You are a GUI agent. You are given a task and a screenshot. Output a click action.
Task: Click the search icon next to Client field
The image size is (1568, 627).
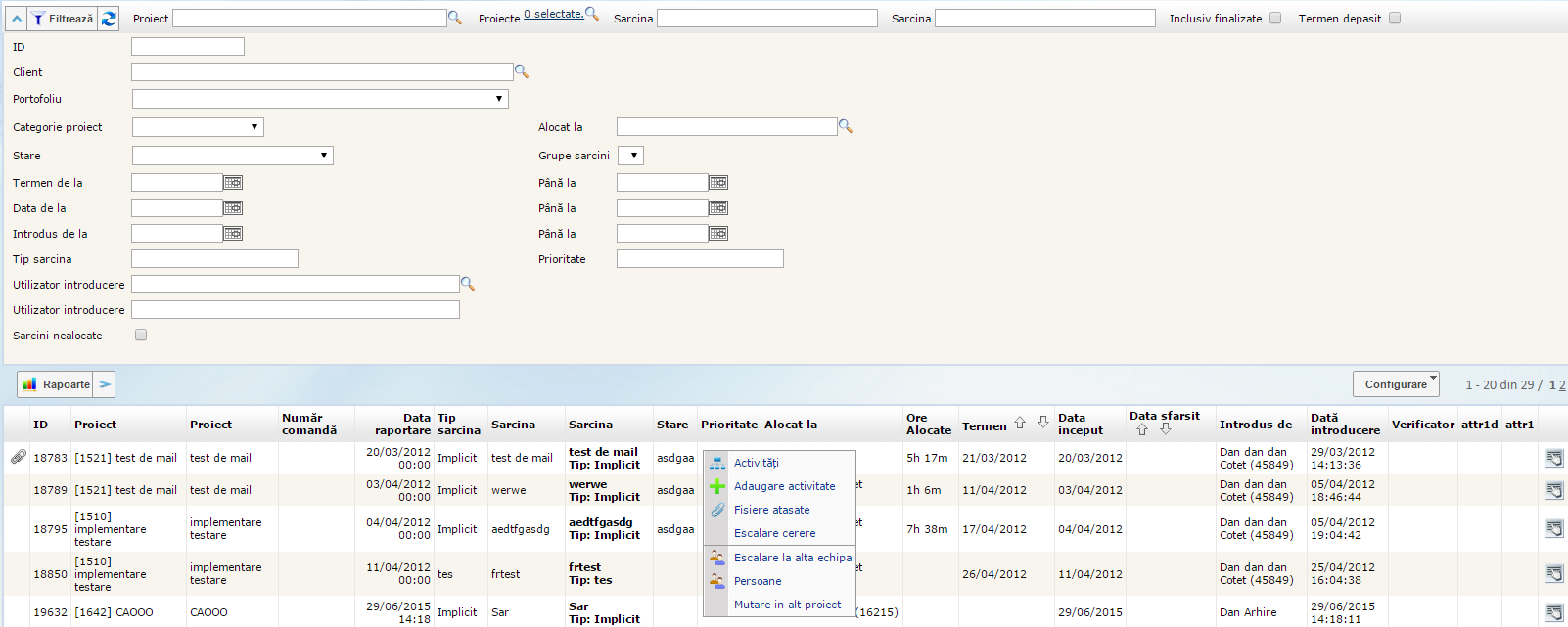click(x=521, y=71)
